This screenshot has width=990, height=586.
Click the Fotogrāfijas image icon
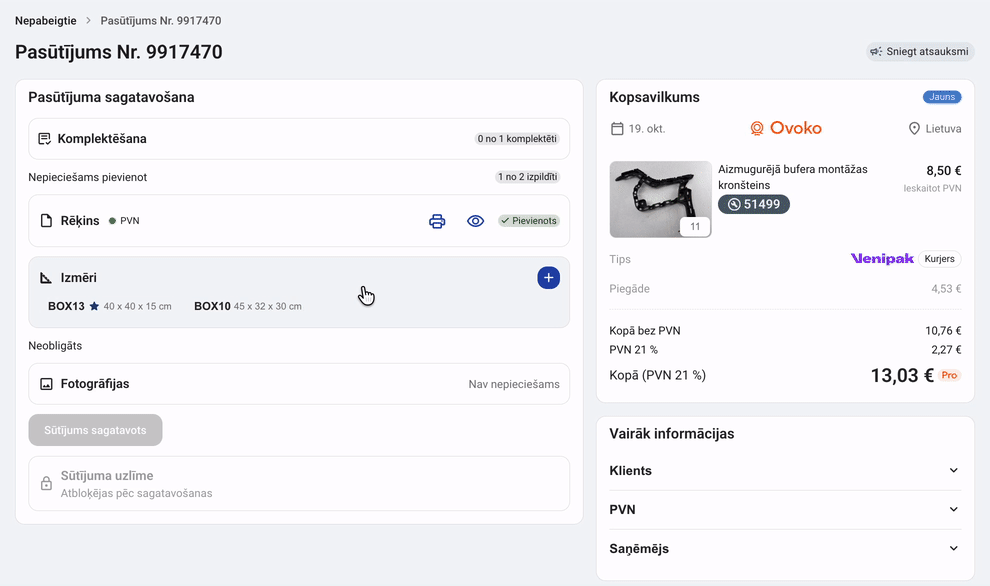pos(46,384)
